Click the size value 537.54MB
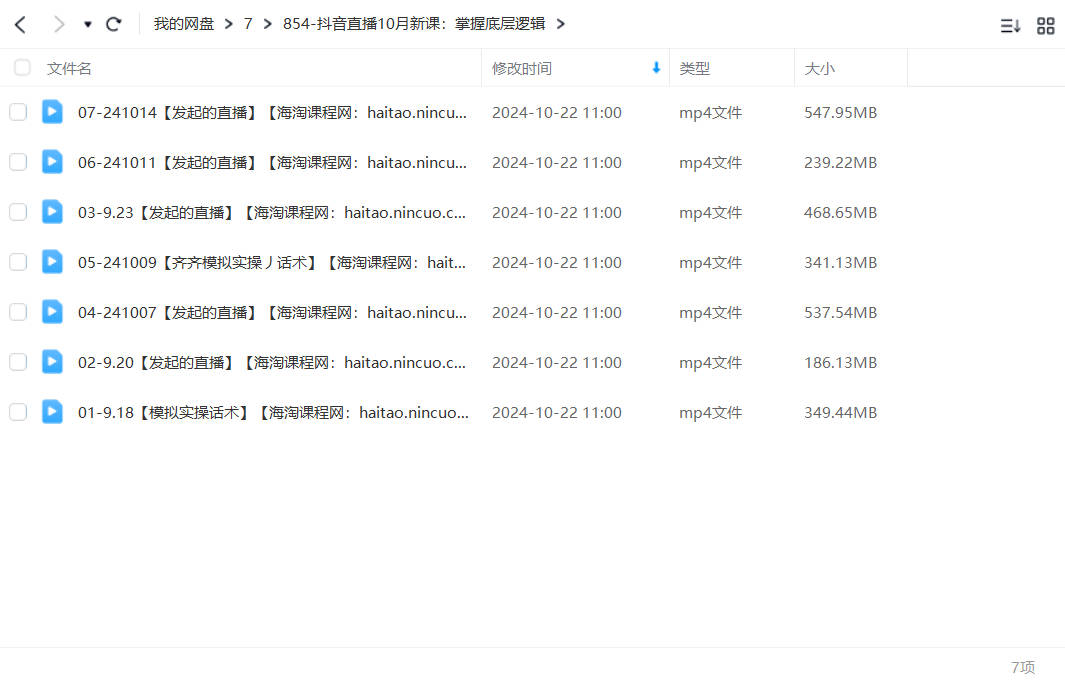Screen dimensions: 1065x680 840,312
